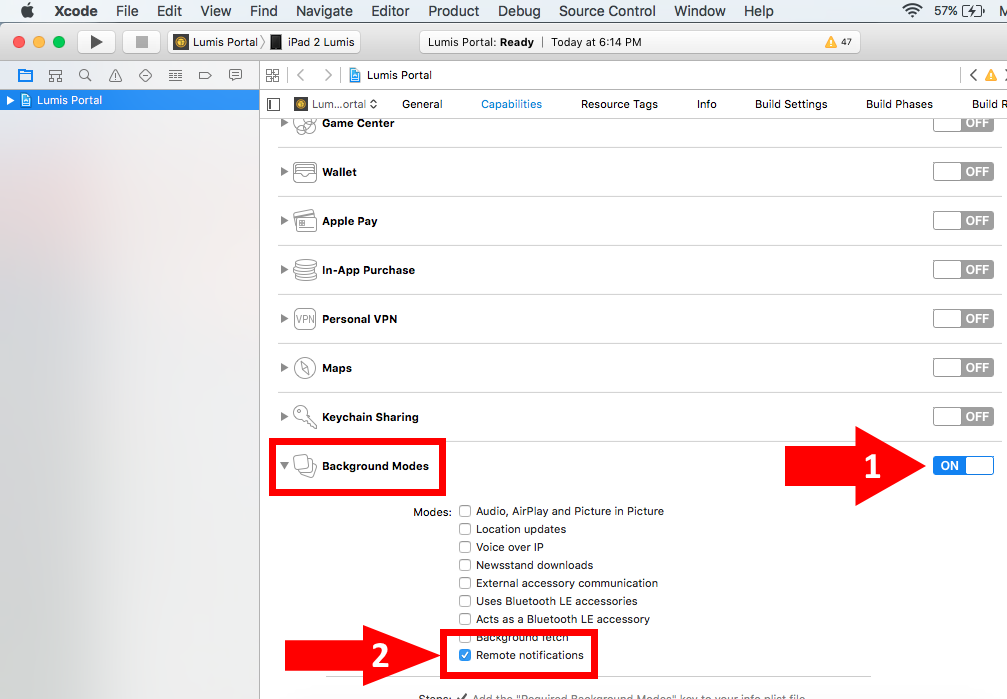Expand Keychain Sharing details

(284, 416)
